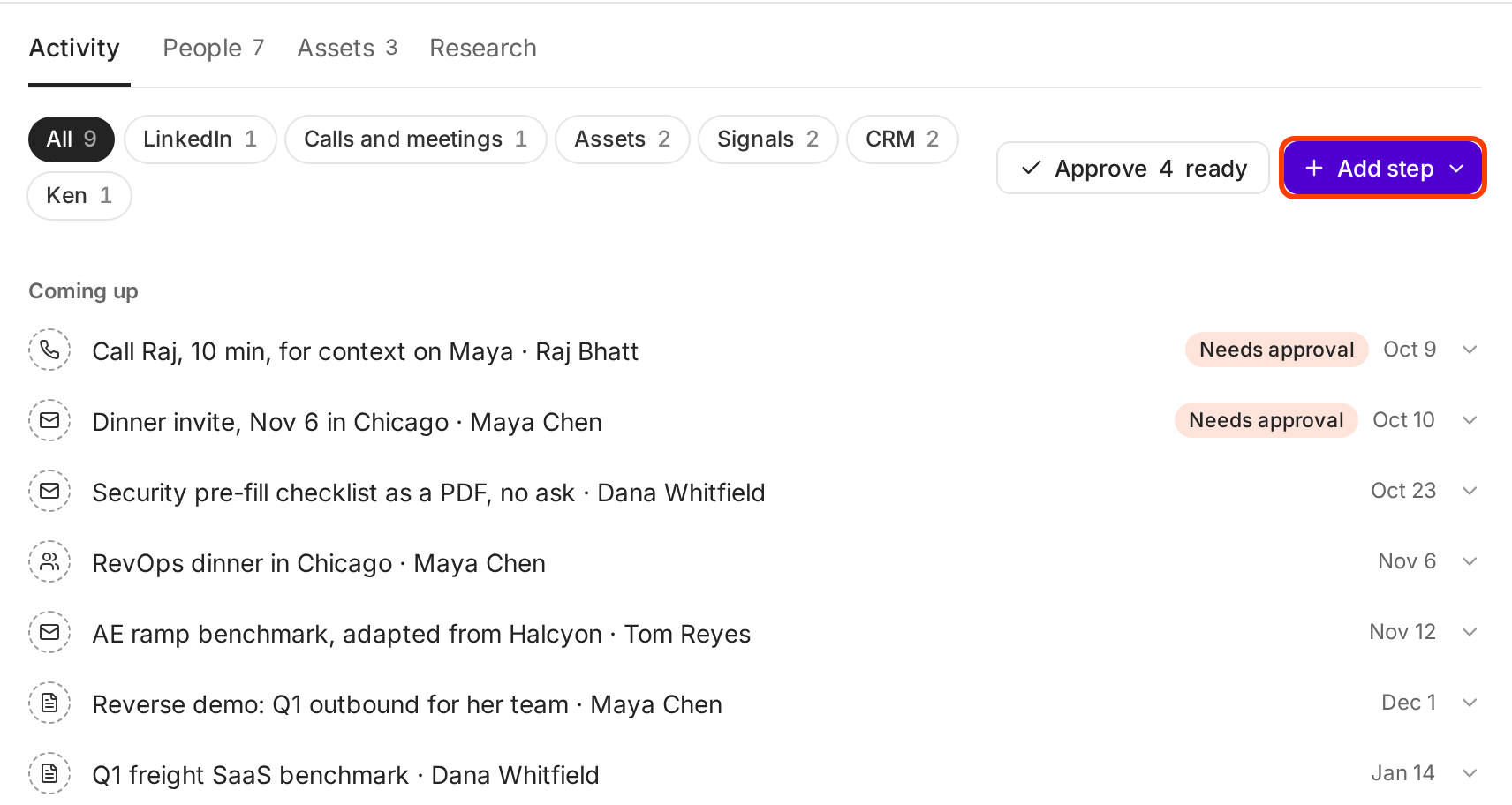Expand the RevOps dinner row dated Nov 6
1512x805 pixels.
pyautogui.click(x=1470, y=562)
